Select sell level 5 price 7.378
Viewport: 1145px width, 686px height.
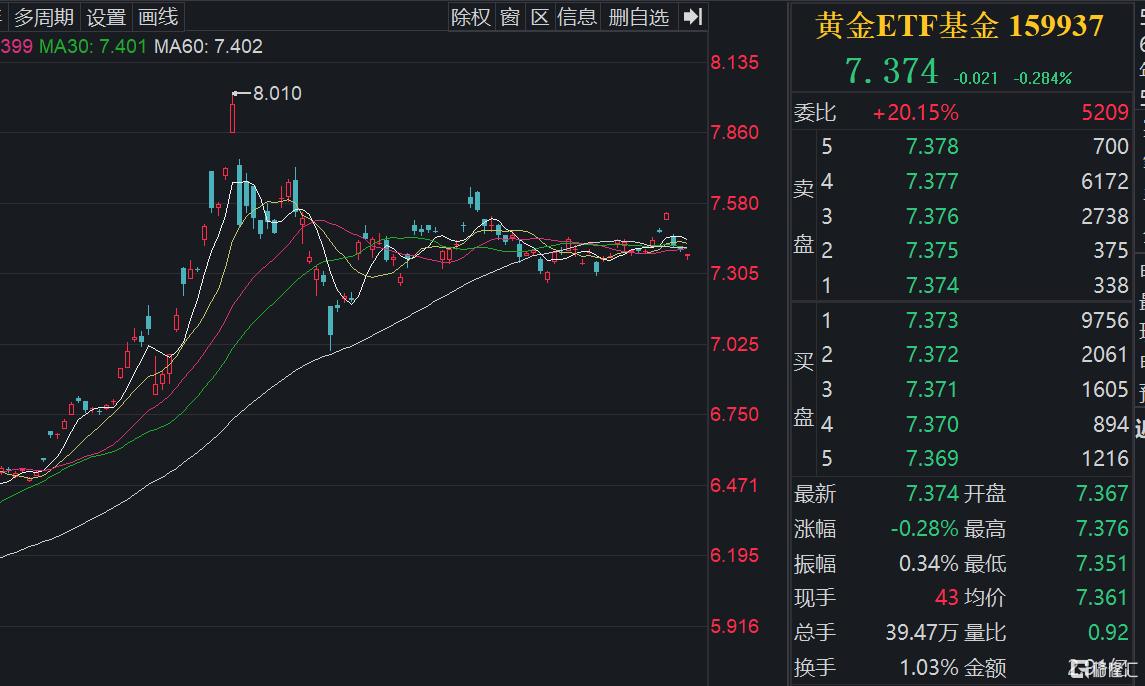932,147
